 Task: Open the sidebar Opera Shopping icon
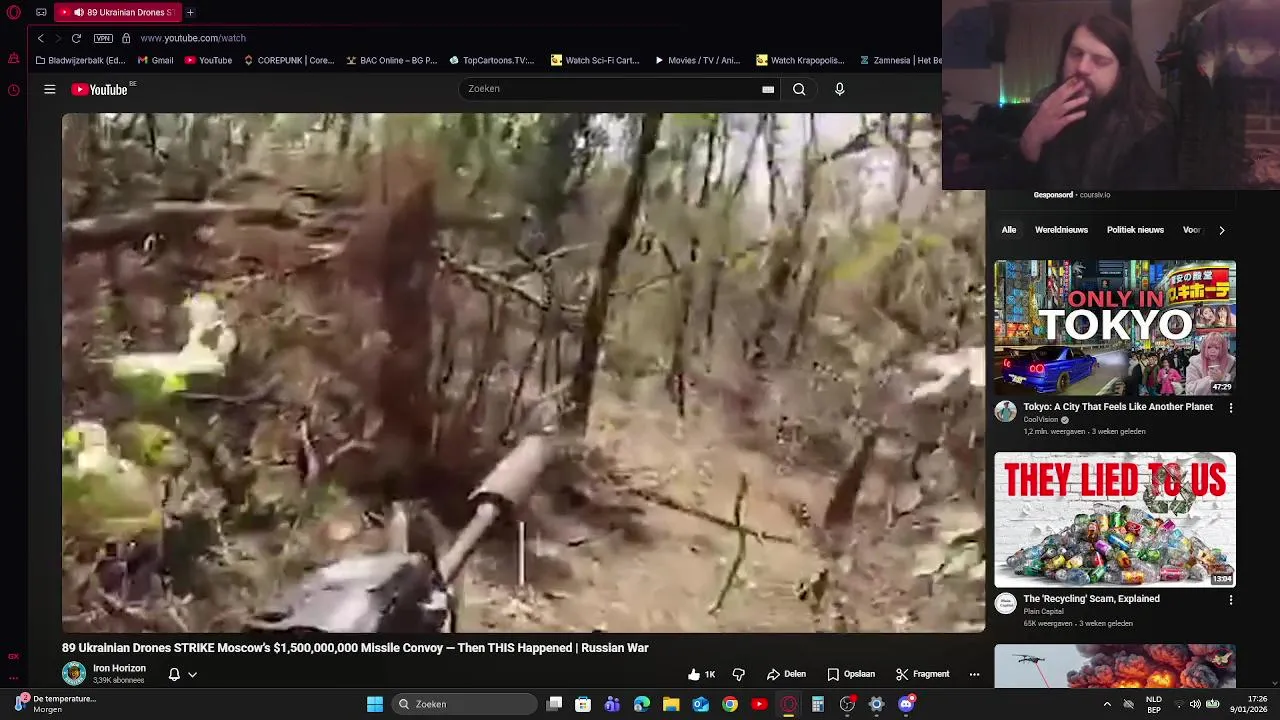[13, 59]
